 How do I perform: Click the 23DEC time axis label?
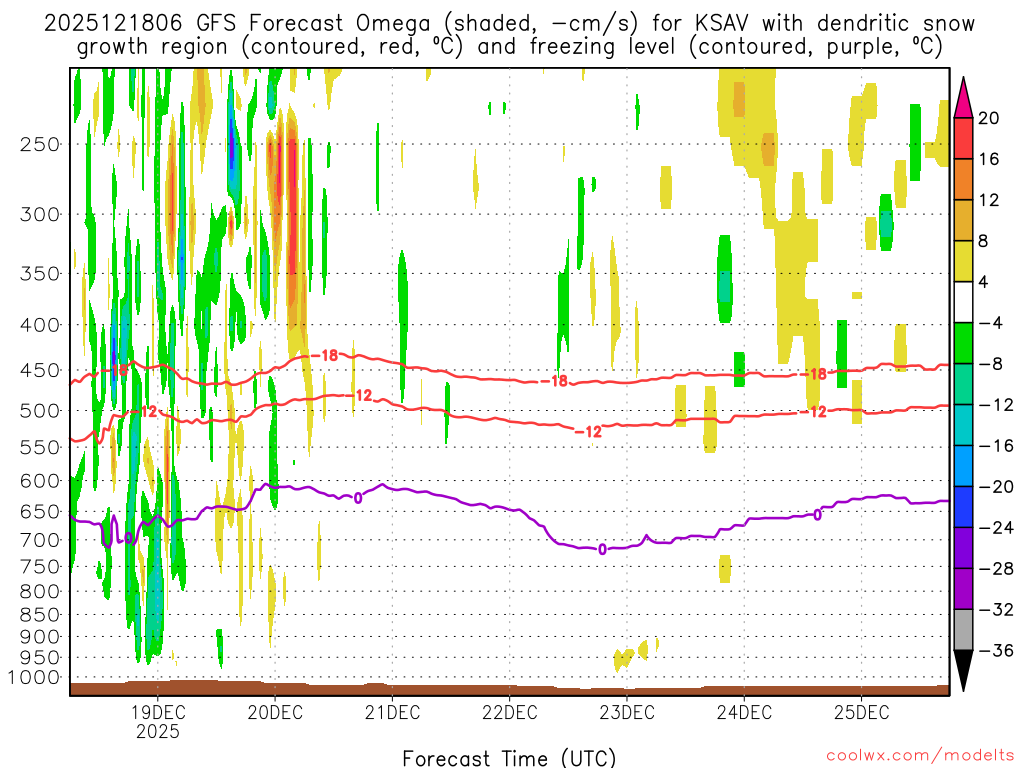pos(626,712)
